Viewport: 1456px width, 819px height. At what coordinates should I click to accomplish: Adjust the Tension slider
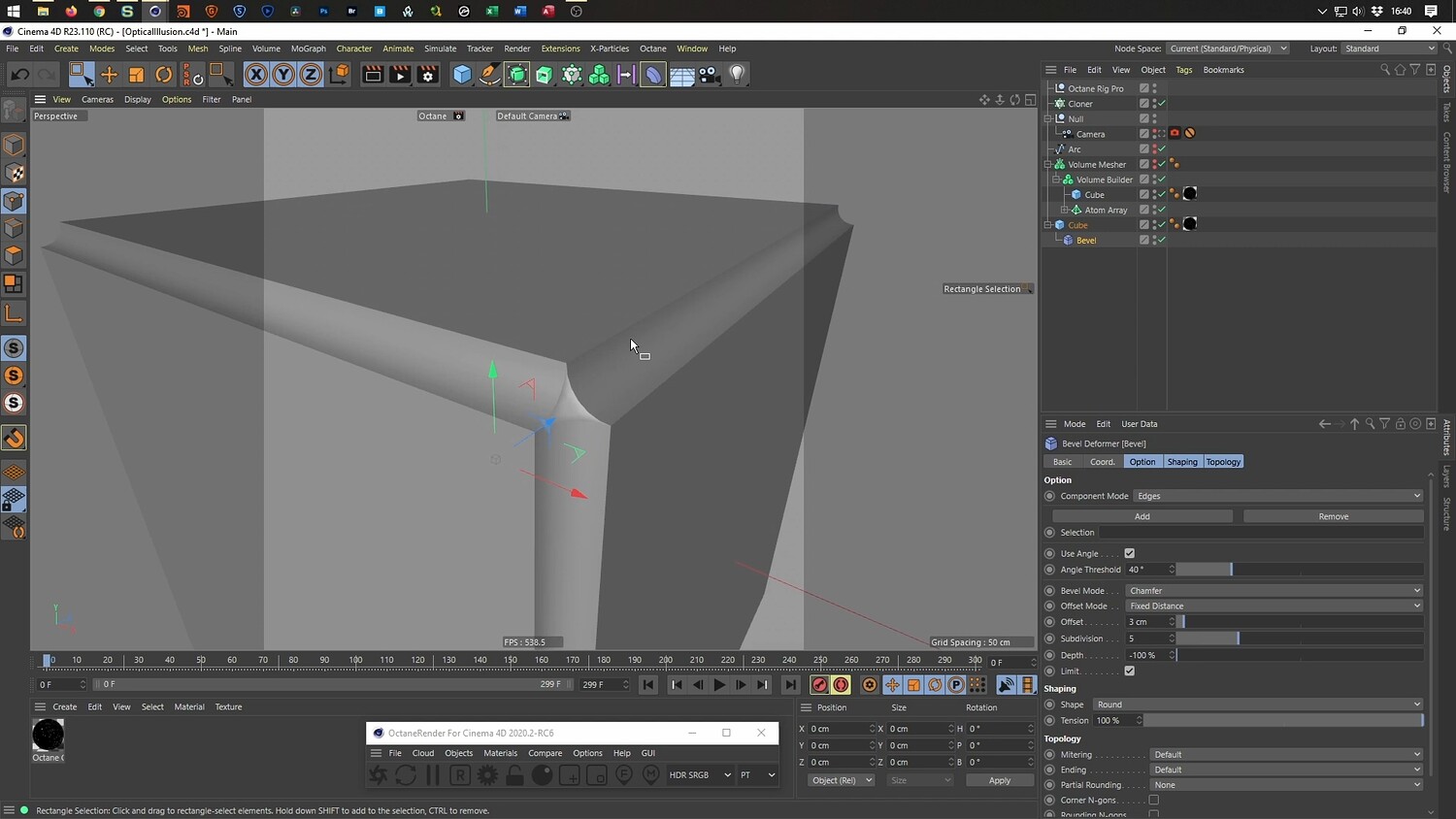1283,720
